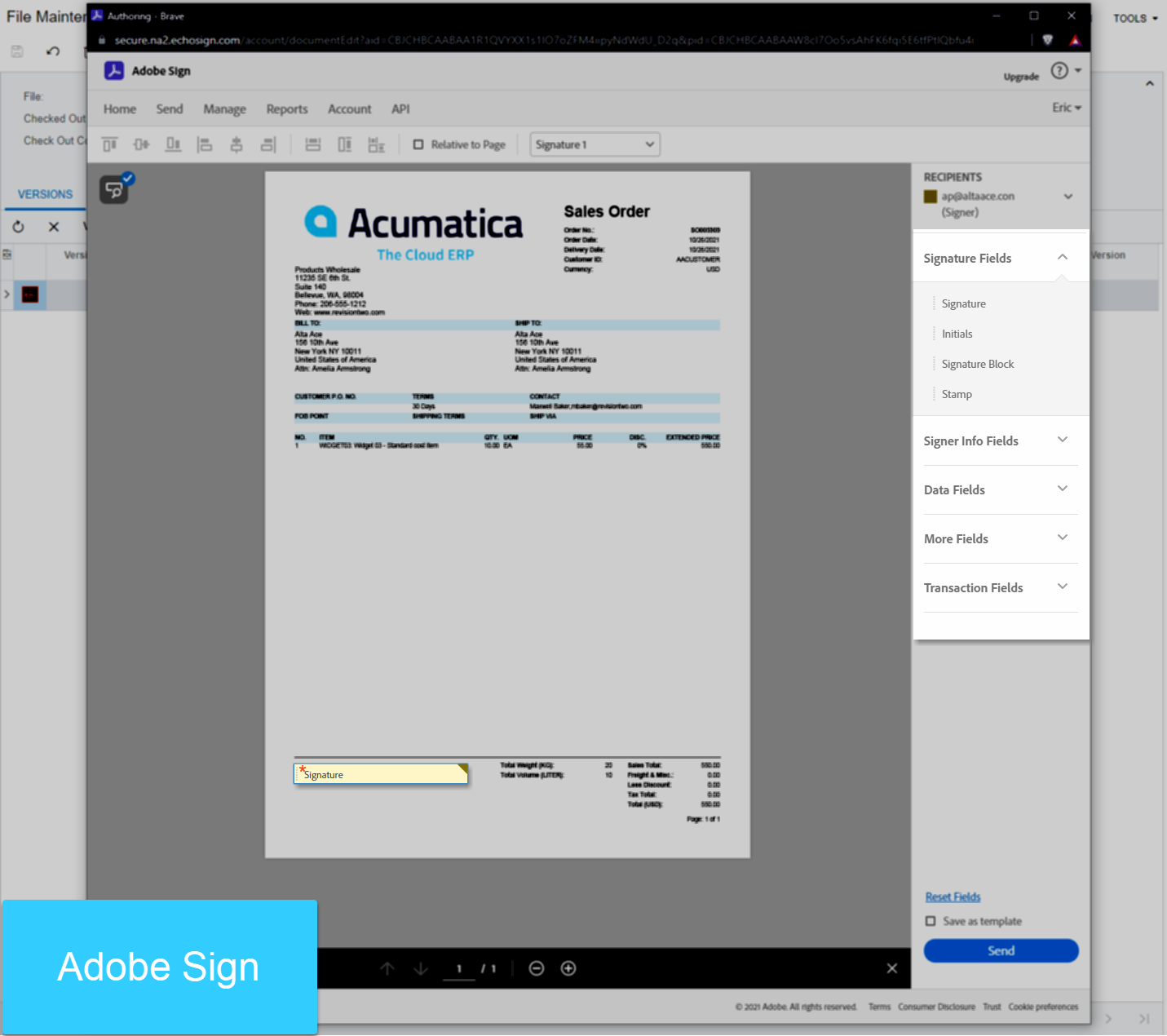Screen dimensions: 1167x1036
Task: Click save icon in File Maintenance window
Action: pyautogui.click(x=17, y=51)
